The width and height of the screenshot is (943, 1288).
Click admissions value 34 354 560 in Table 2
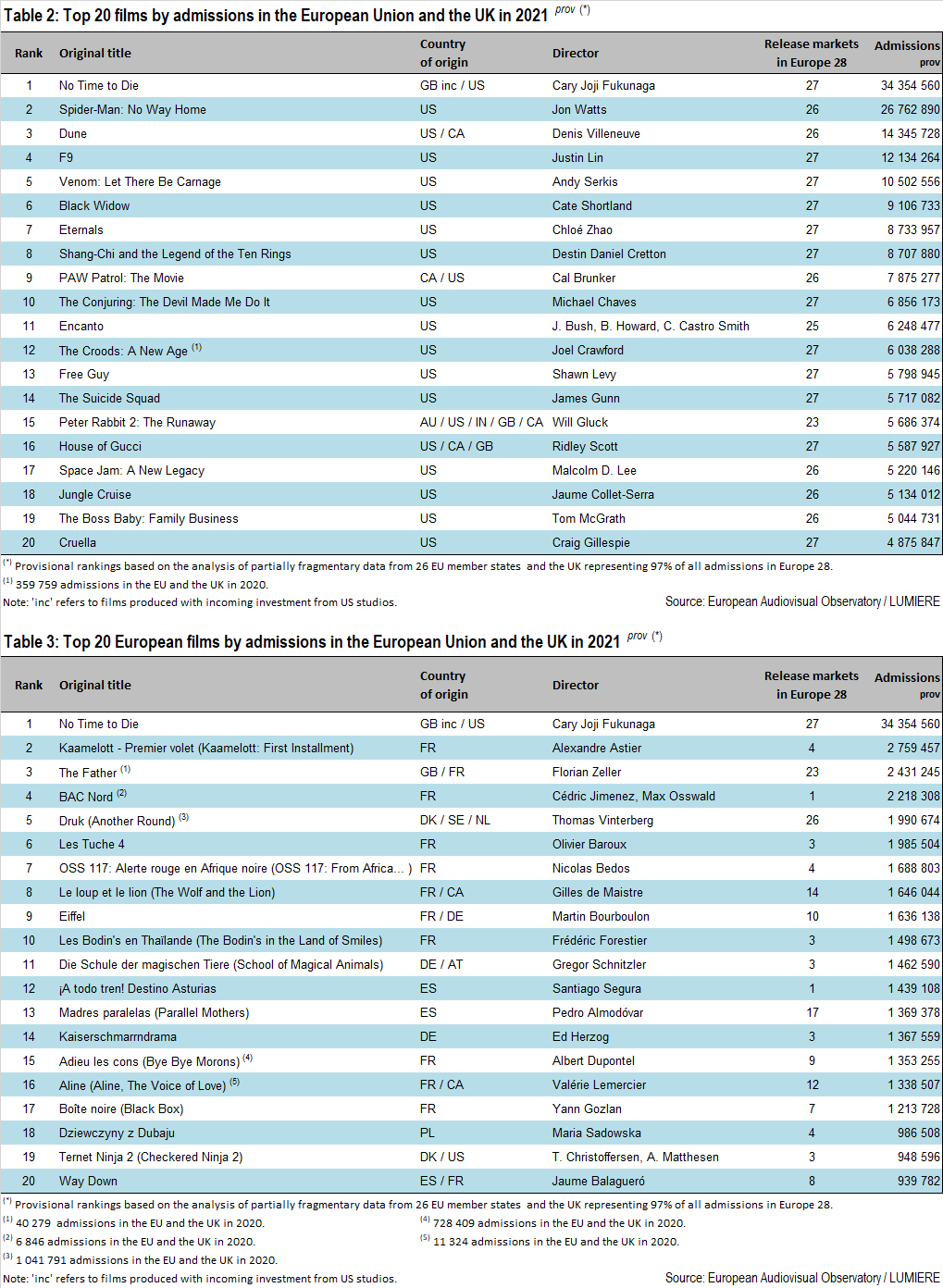pyautogui.click(x=910, y=85)
